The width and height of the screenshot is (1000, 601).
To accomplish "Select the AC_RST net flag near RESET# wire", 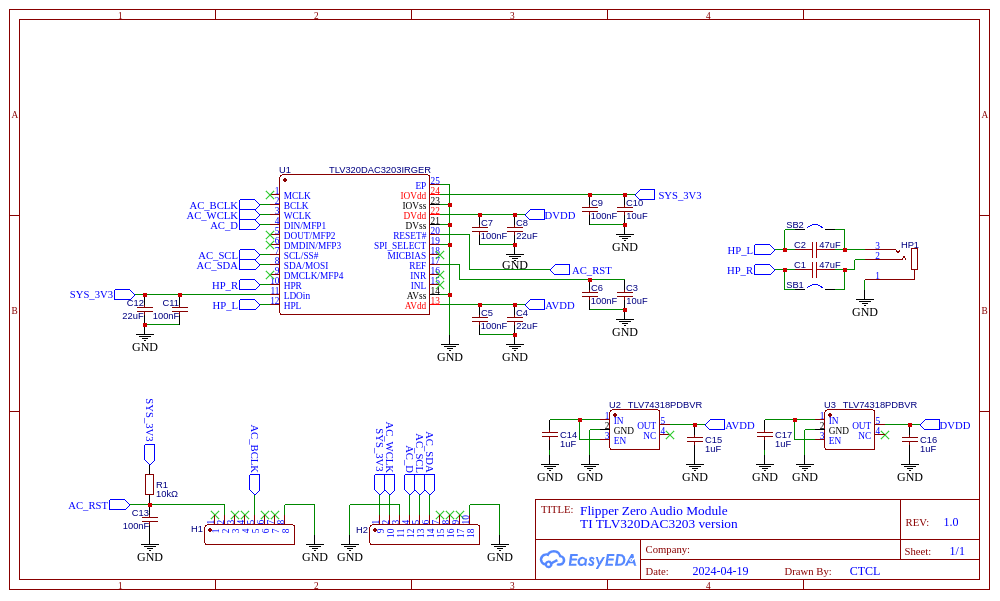I will point(559,270).
